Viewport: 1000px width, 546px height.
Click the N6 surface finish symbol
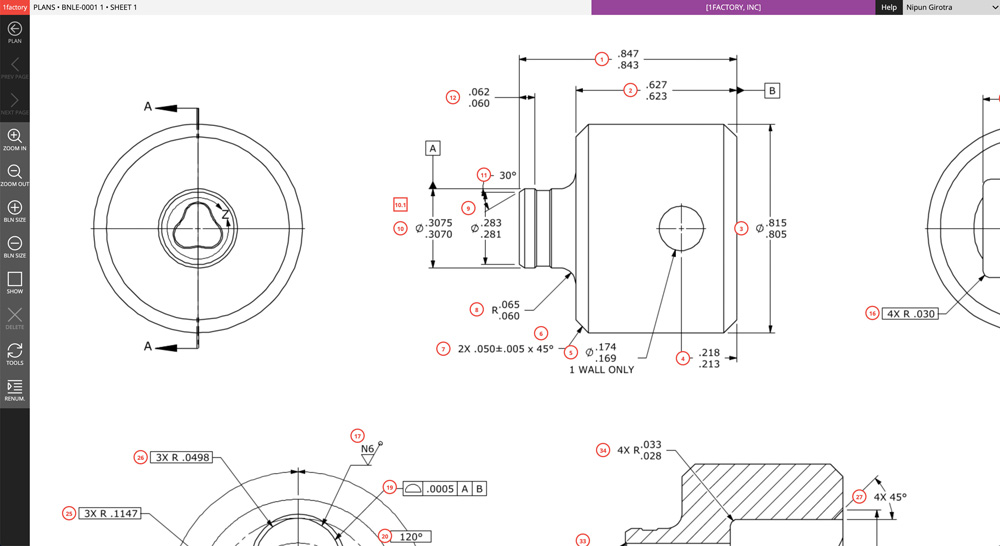pos(368,454)
